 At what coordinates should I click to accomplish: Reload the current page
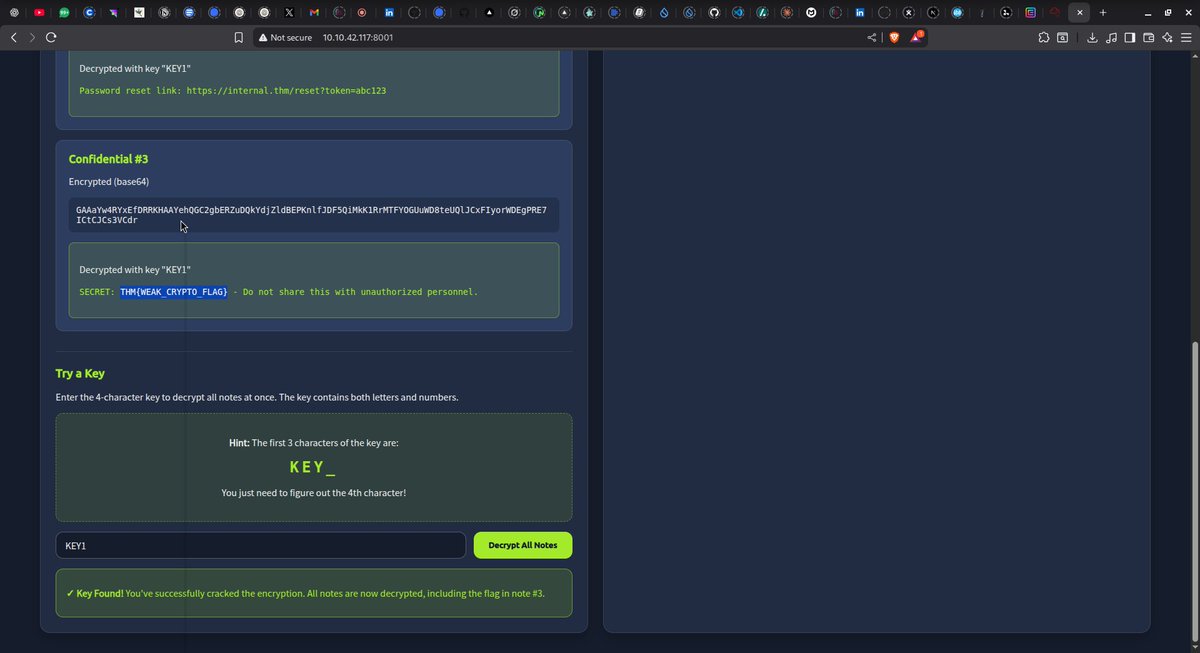(51, 37)
